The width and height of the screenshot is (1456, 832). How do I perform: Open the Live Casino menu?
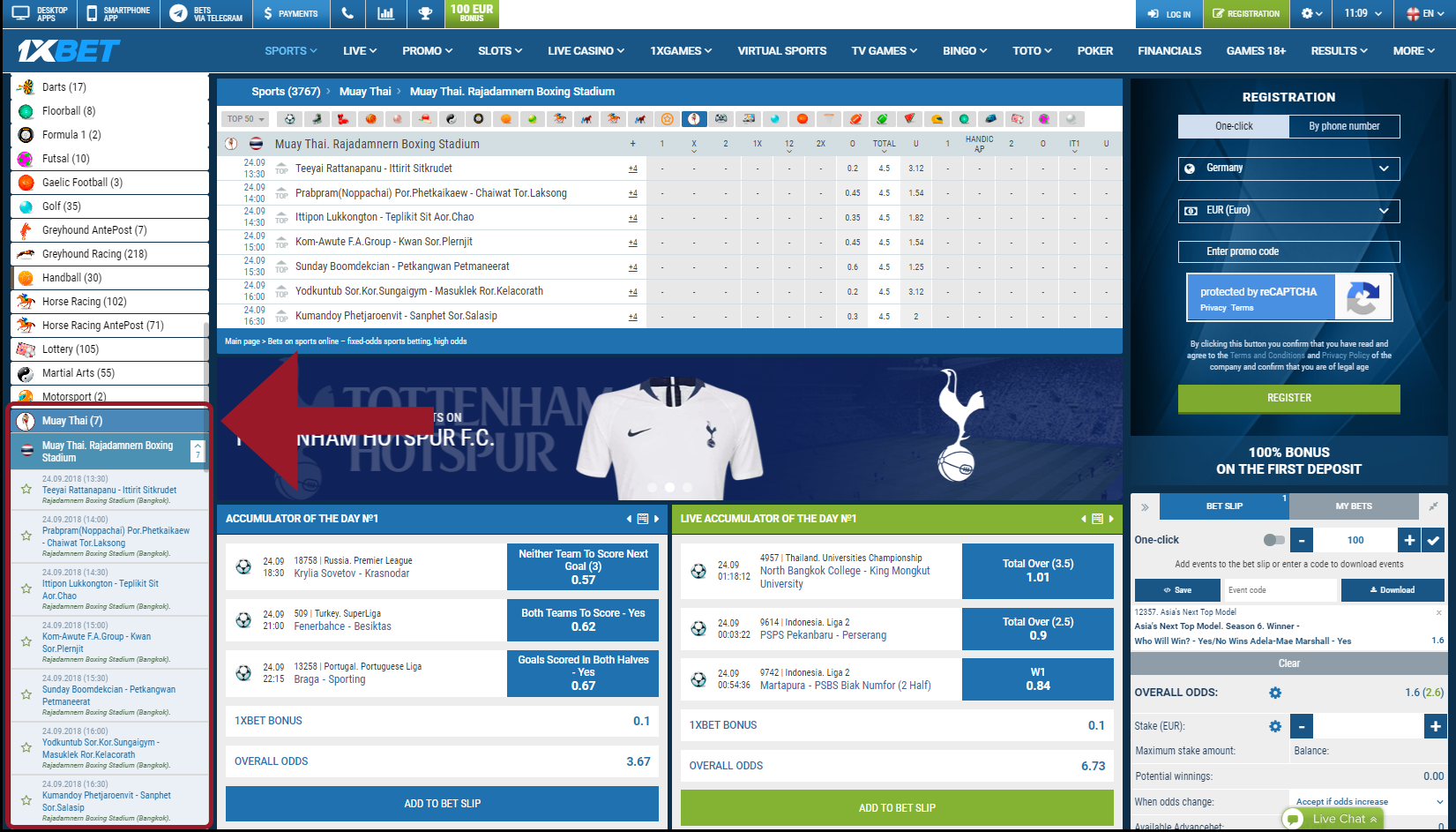[586, 51]
